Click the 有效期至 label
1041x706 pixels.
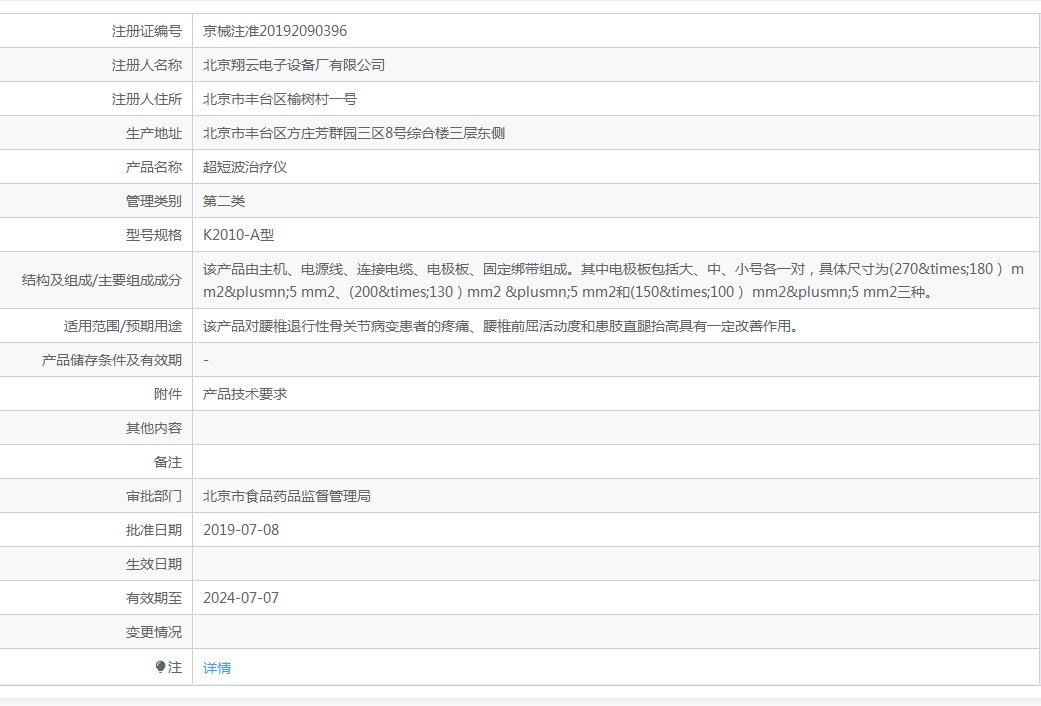[x=154, y=598]
